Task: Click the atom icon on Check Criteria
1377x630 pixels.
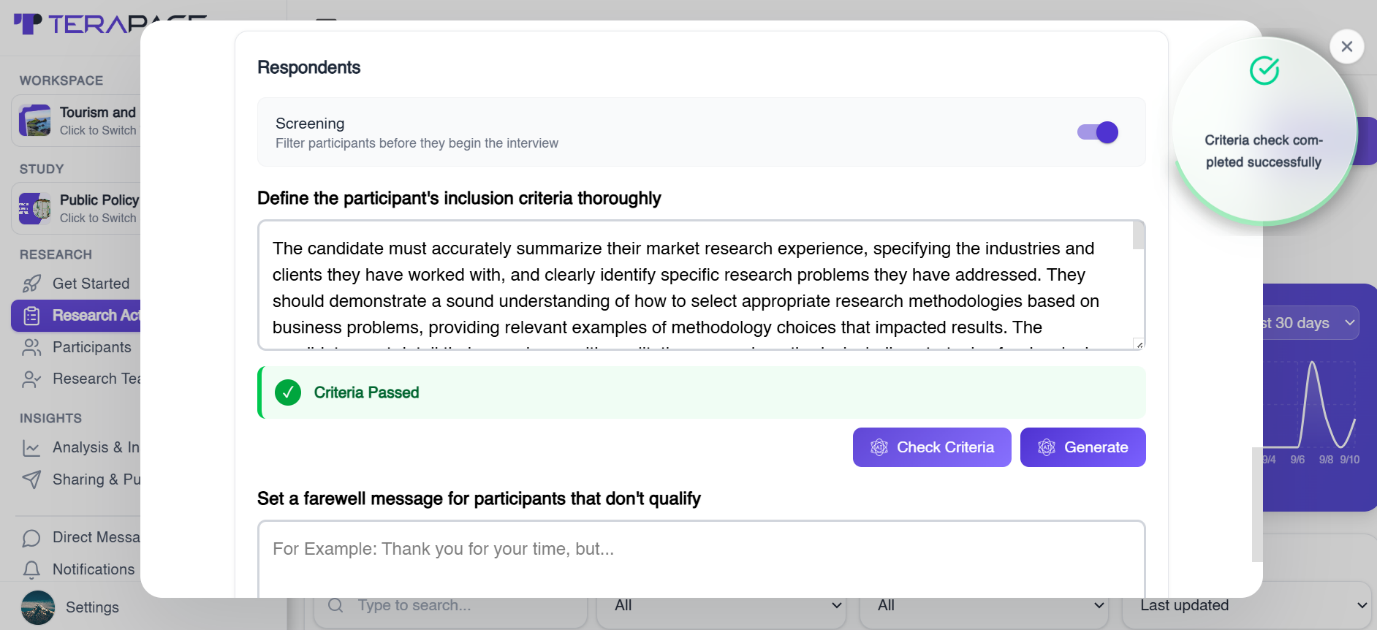Action: coord(879,447)
